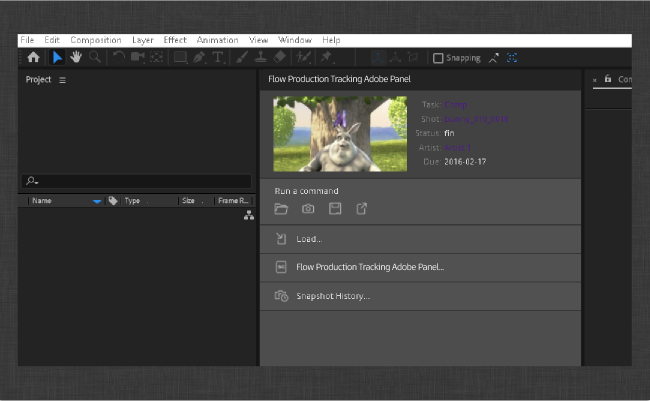
Task: Click the Publish export command icon
Action: (361, 209)
